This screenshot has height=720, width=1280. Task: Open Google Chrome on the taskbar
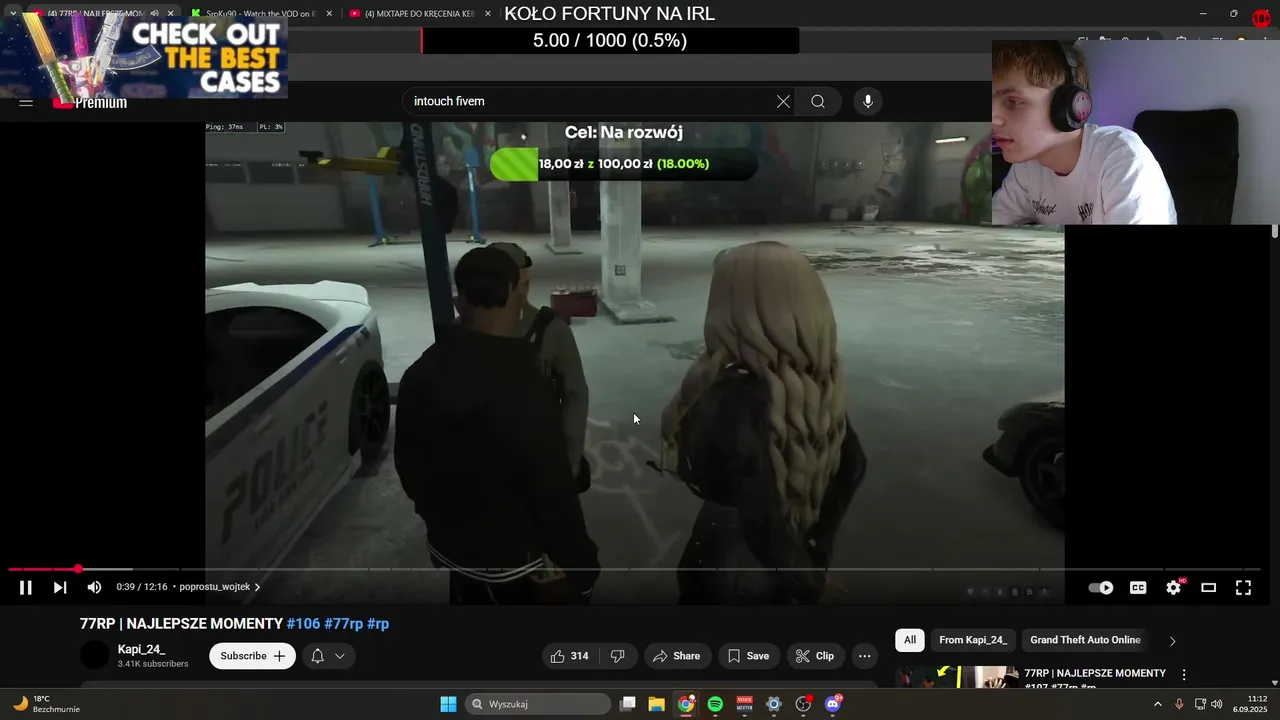(x=686, y=704)
